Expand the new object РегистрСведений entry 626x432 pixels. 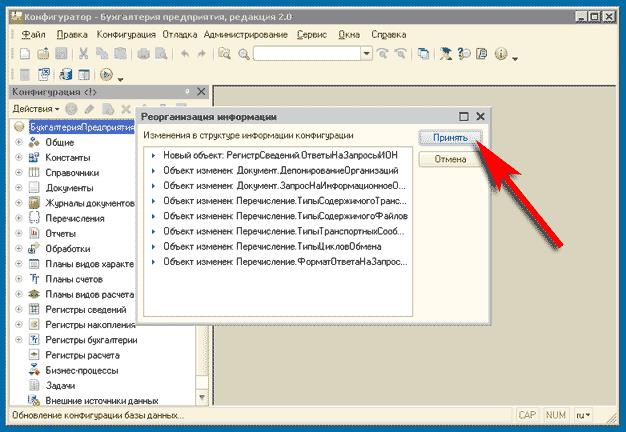(x=152, y=155)
